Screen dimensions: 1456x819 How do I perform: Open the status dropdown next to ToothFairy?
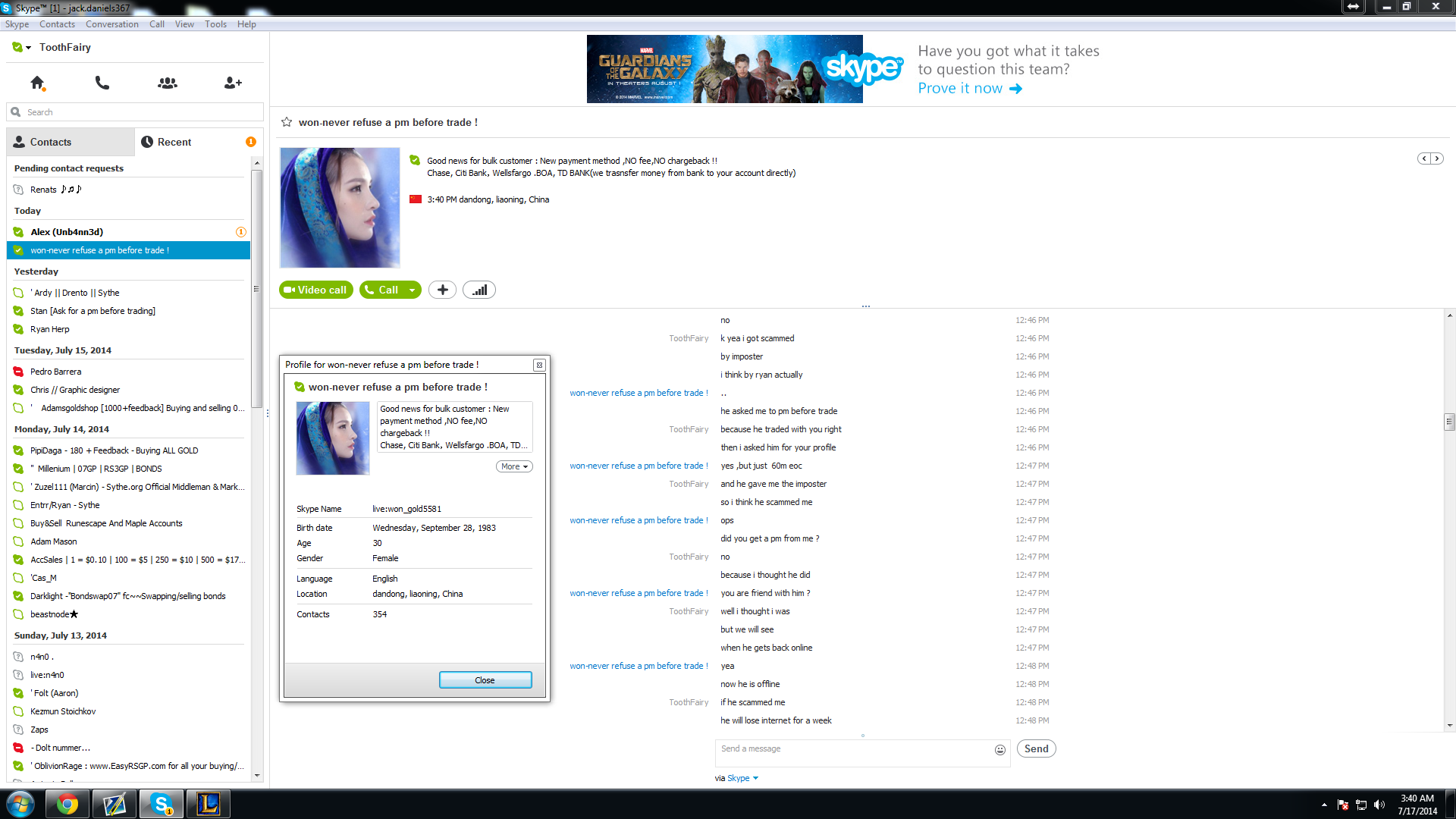click(x=29, y=48)
